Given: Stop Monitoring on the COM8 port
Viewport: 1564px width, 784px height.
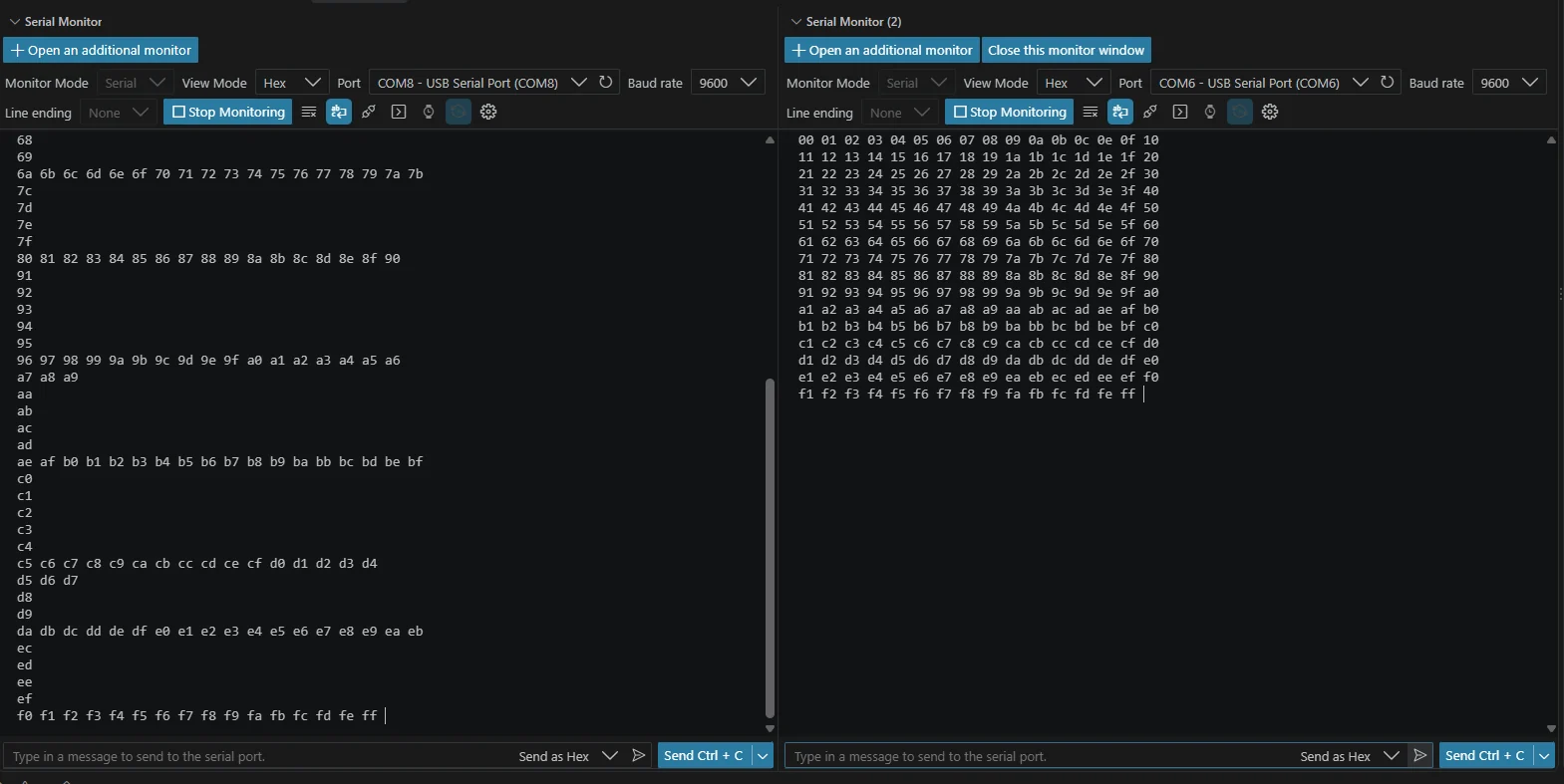Looking at the screenshot, I should pos(228,112).
